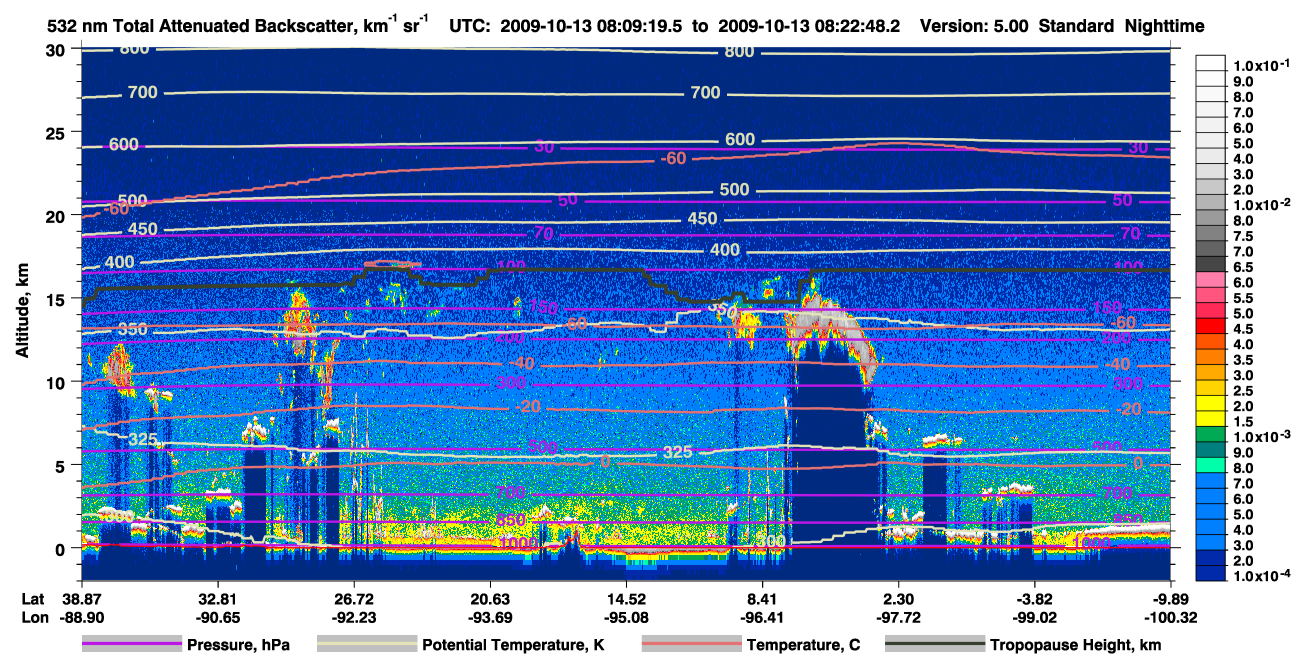The height and width of the screenshot is (667, 1300).
Task: Click the latitude value 20.63
Action: click(489, 598)
